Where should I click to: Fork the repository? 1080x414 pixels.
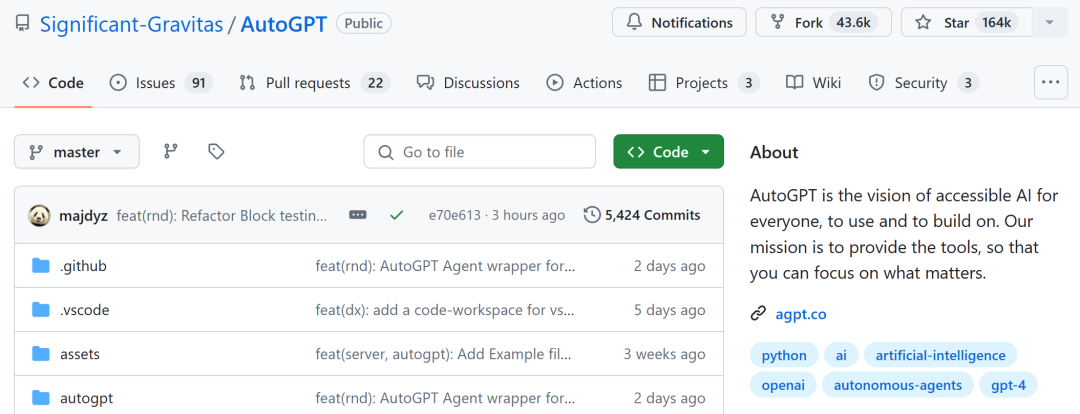pyautogui.click(x=823, y=23)
